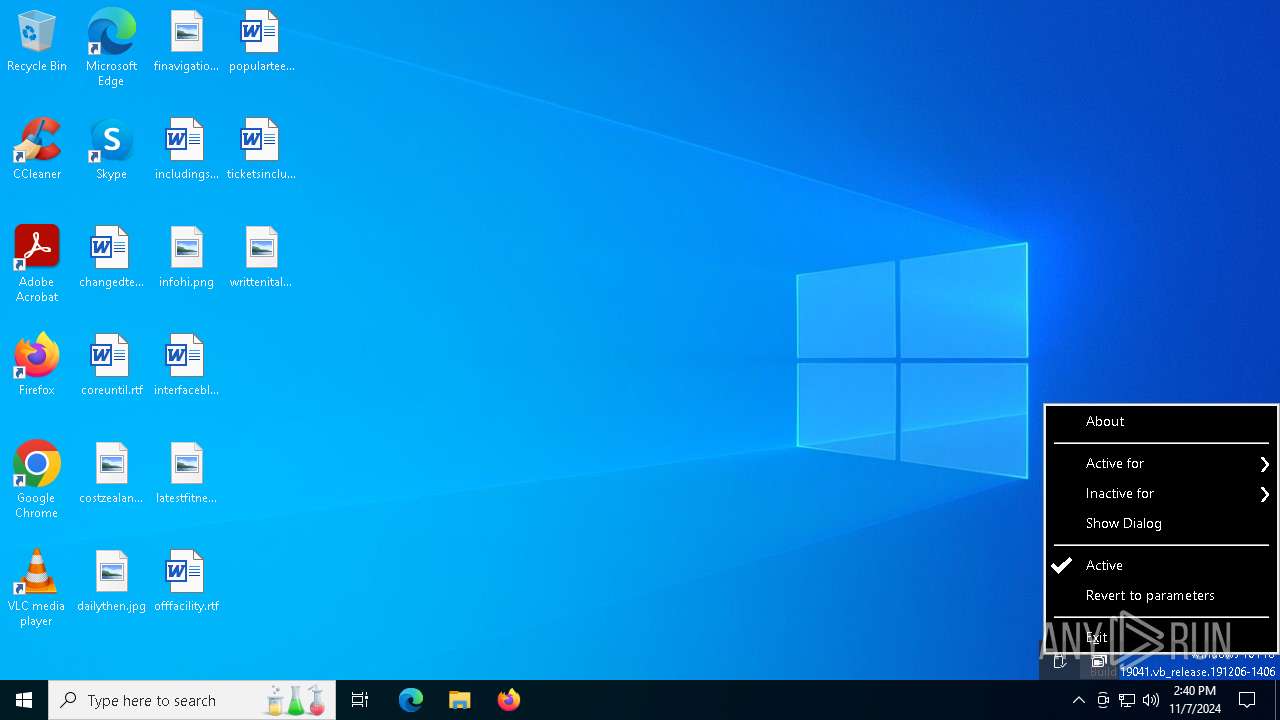Screen dimensions: 1280x720
Task: Select the infohi.png image file
Action: point(186,258)
